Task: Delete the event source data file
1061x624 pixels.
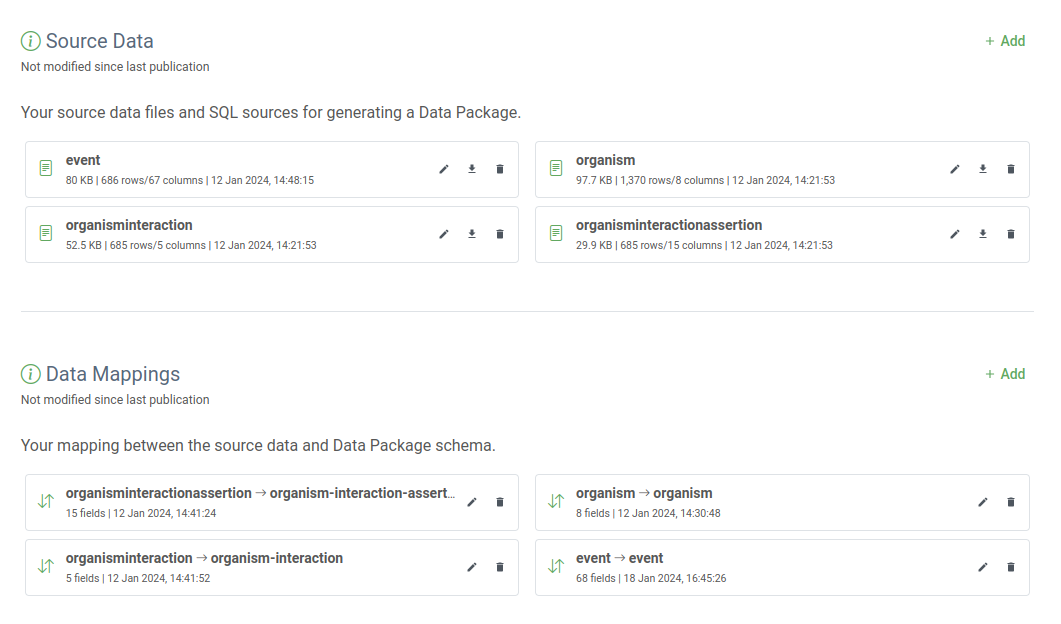Action: 500,169
